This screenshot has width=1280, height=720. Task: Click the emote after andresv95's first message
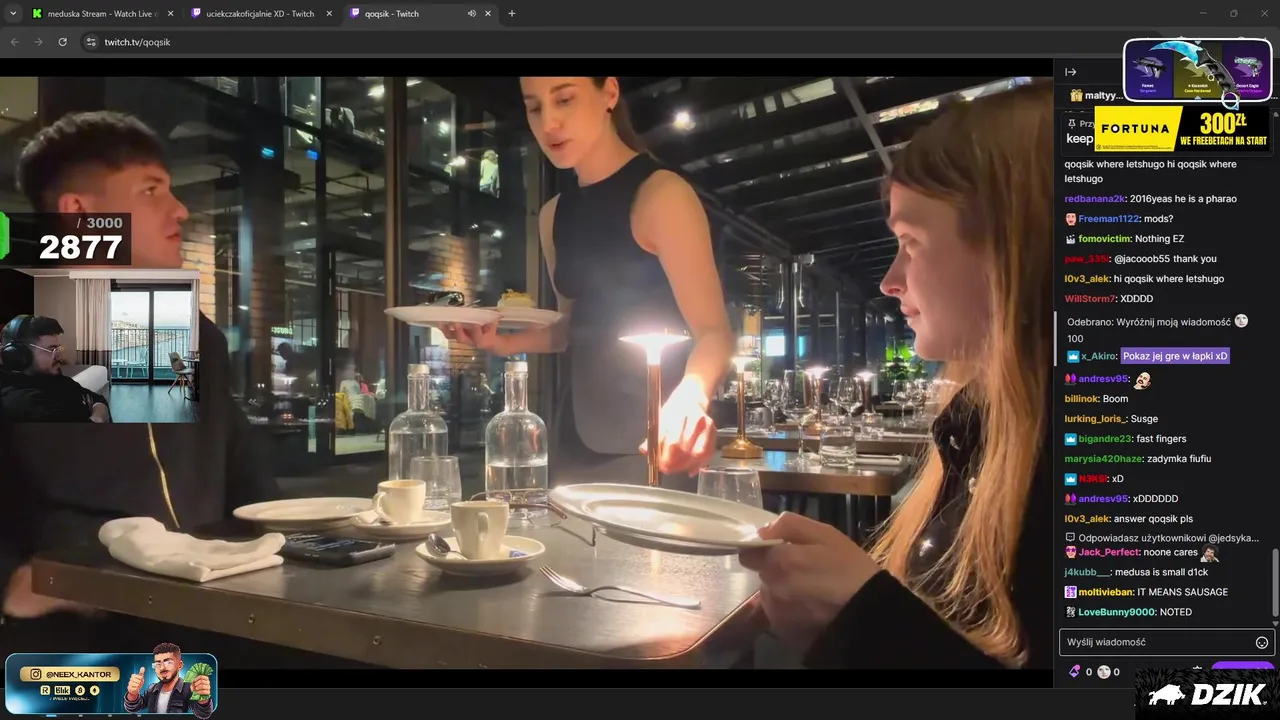(1142, 380)
